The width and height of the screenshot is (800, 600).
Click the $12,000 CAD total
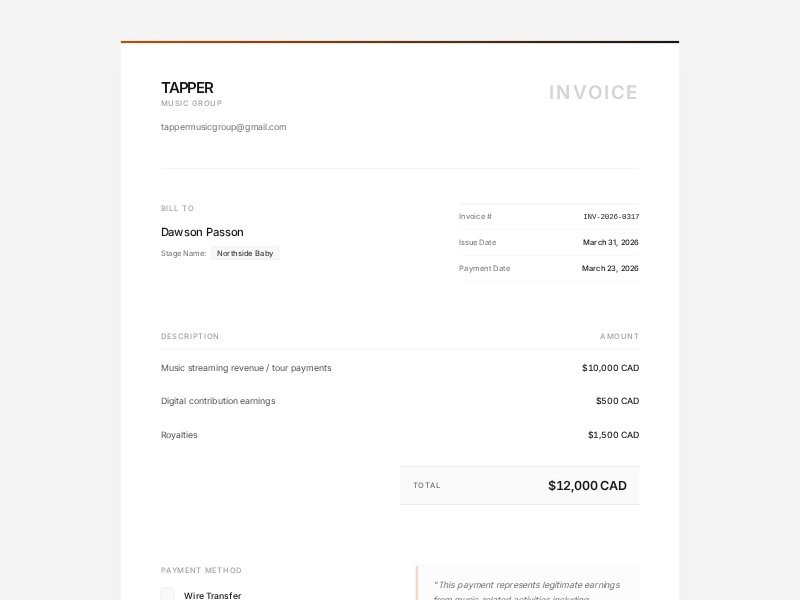tap(587, 486)
